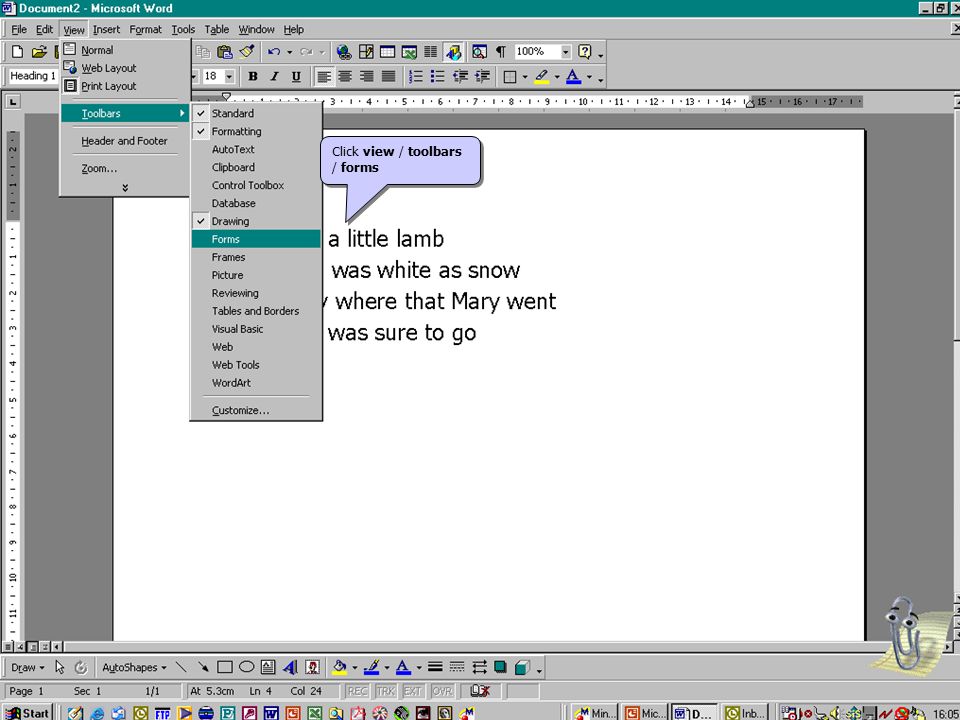The image size is (960, 720).
Task: Open the Insert menu
Action: (107, 29)
